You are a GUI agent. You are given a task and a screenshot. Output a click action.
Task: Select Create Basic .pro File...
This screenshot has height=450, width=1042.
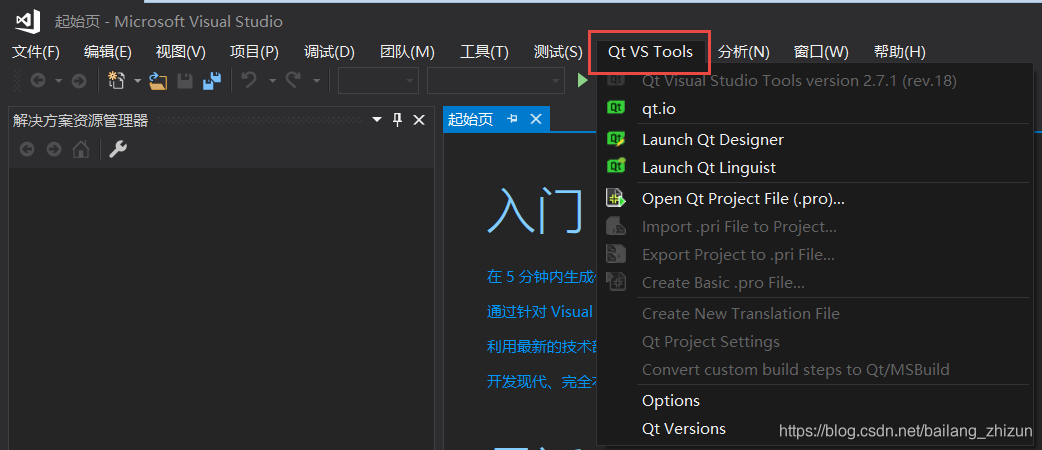815,282
